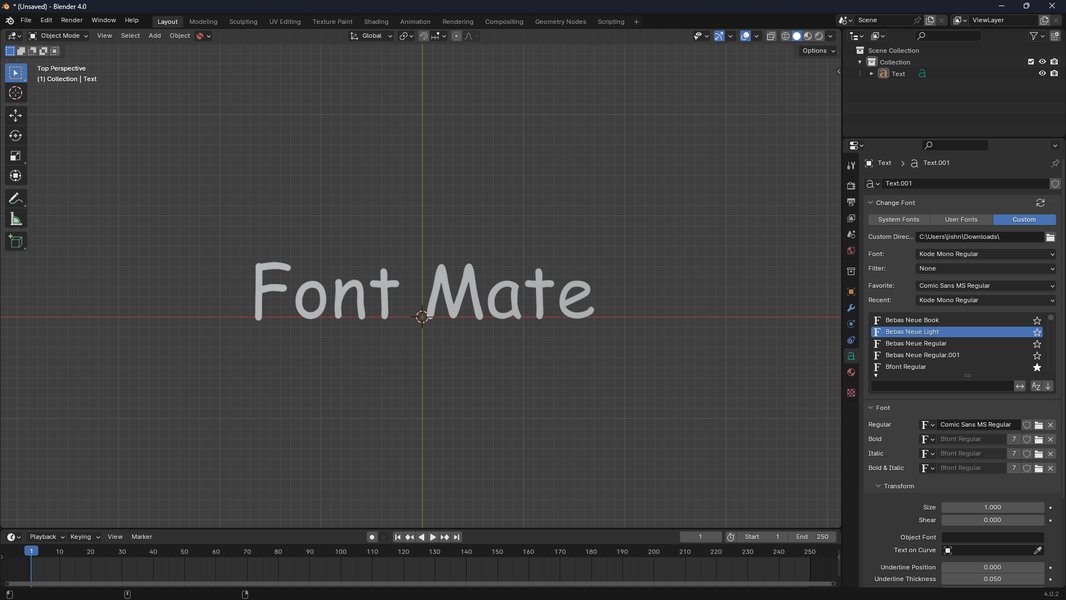Select the Move tool
1066x600 pixels.
coord(16,116)
